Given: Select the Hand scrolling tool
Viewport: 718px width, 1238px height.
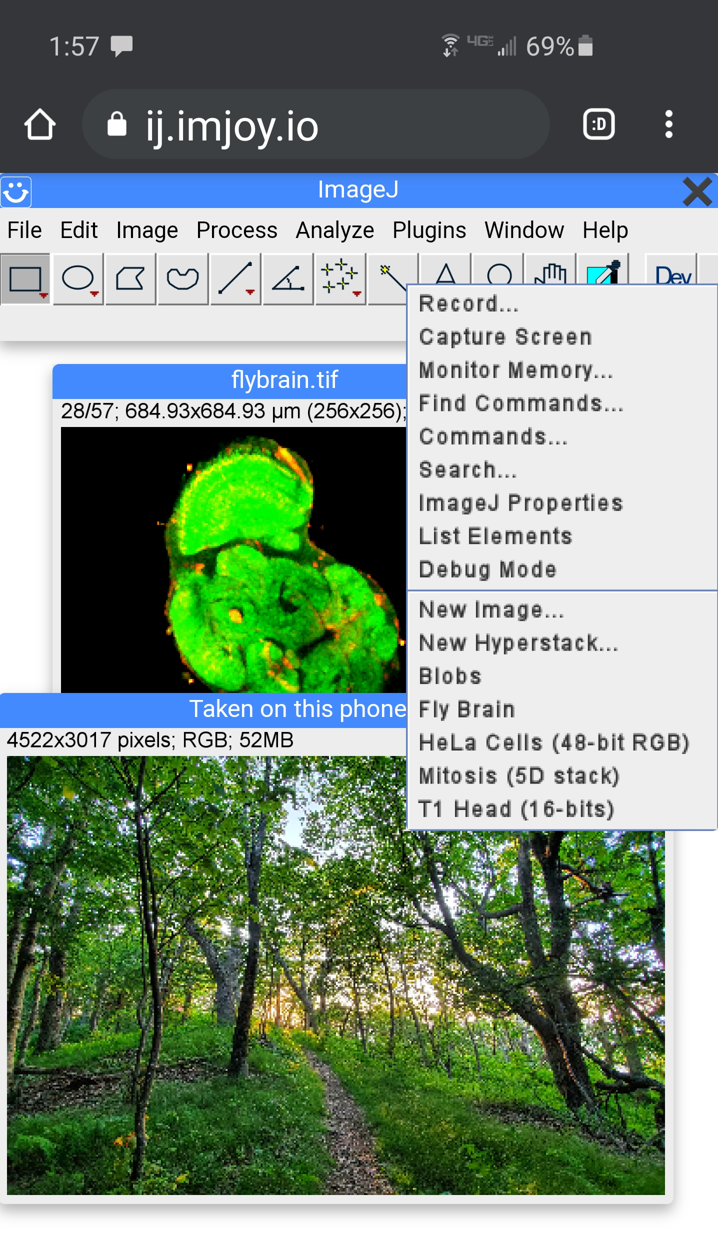Looking at the screenshot, I should click(550, 274).
